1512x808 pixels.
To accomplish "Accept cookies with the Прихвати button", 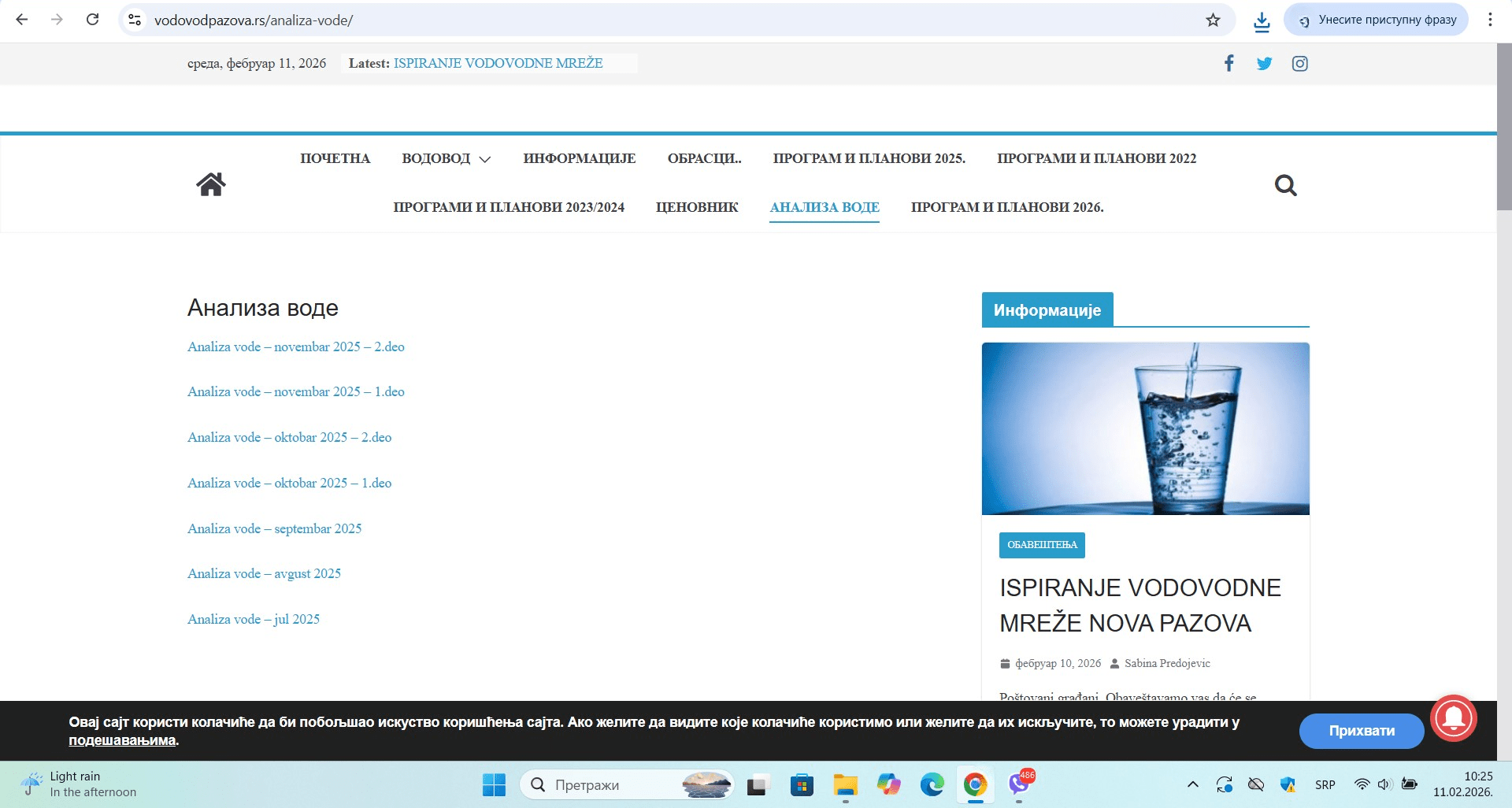I will coord(1361,731).
